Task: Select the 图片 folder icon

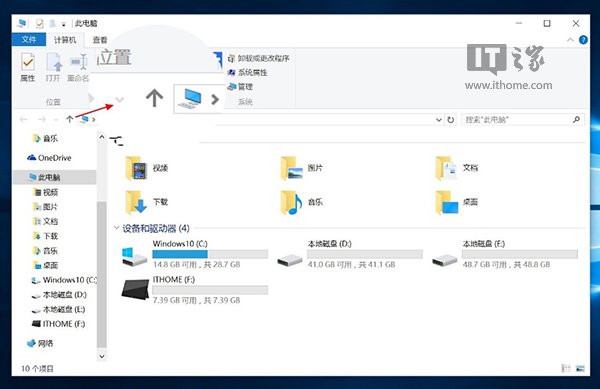Action: coord(291,168)
